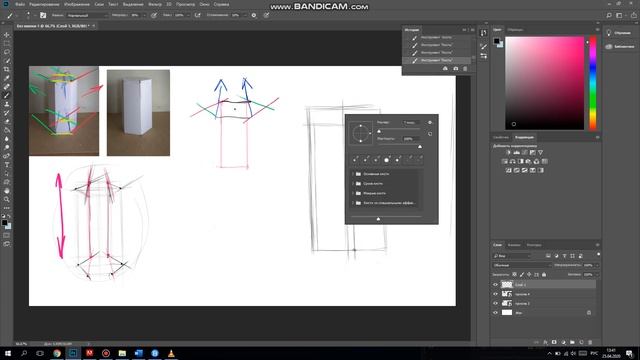Add a Curves adjustment
The height and width of the screenshot is (360, 640).
point(524,152)
